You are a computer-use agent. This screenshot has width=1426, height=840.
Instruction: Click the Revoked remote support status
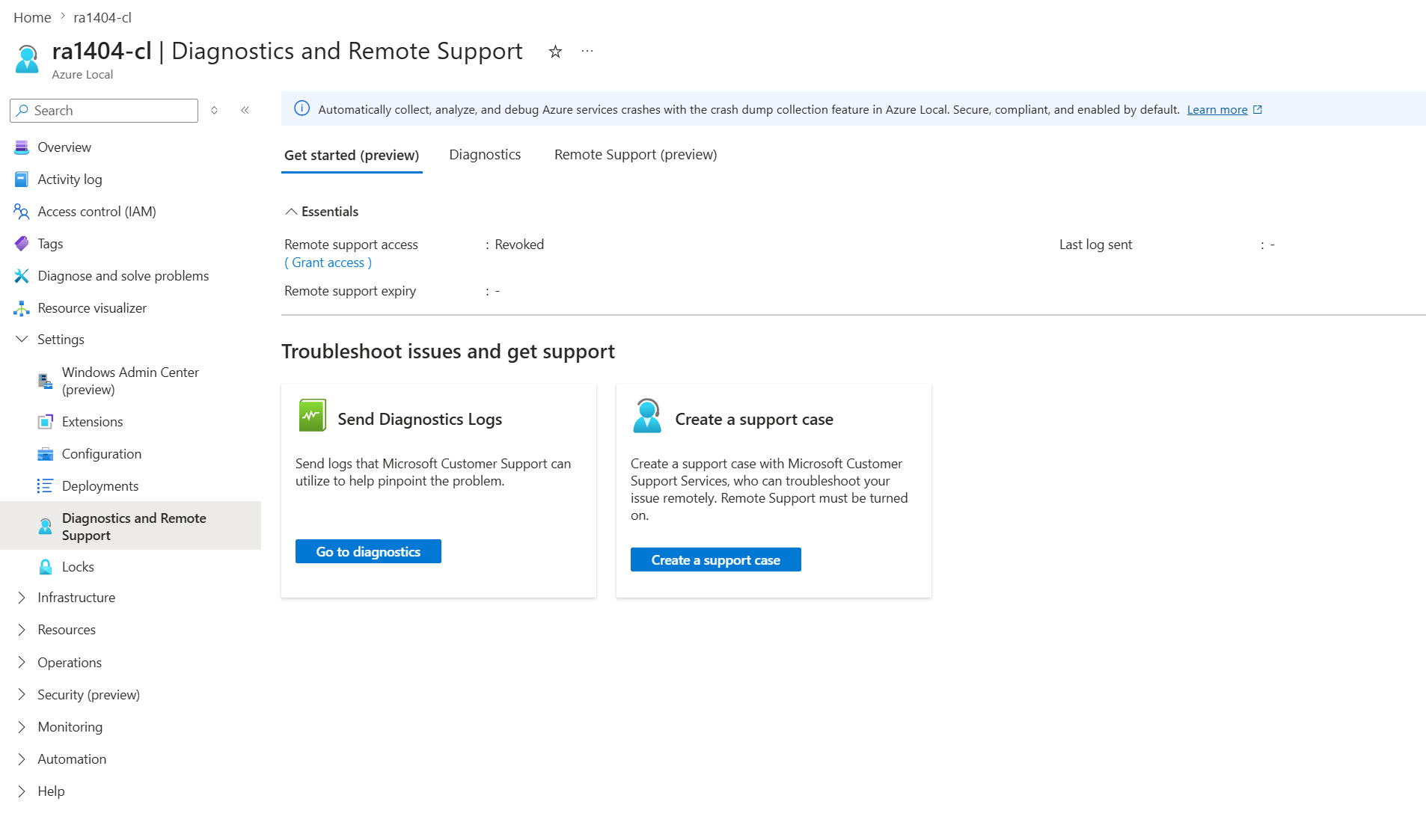tap(519, 245)
